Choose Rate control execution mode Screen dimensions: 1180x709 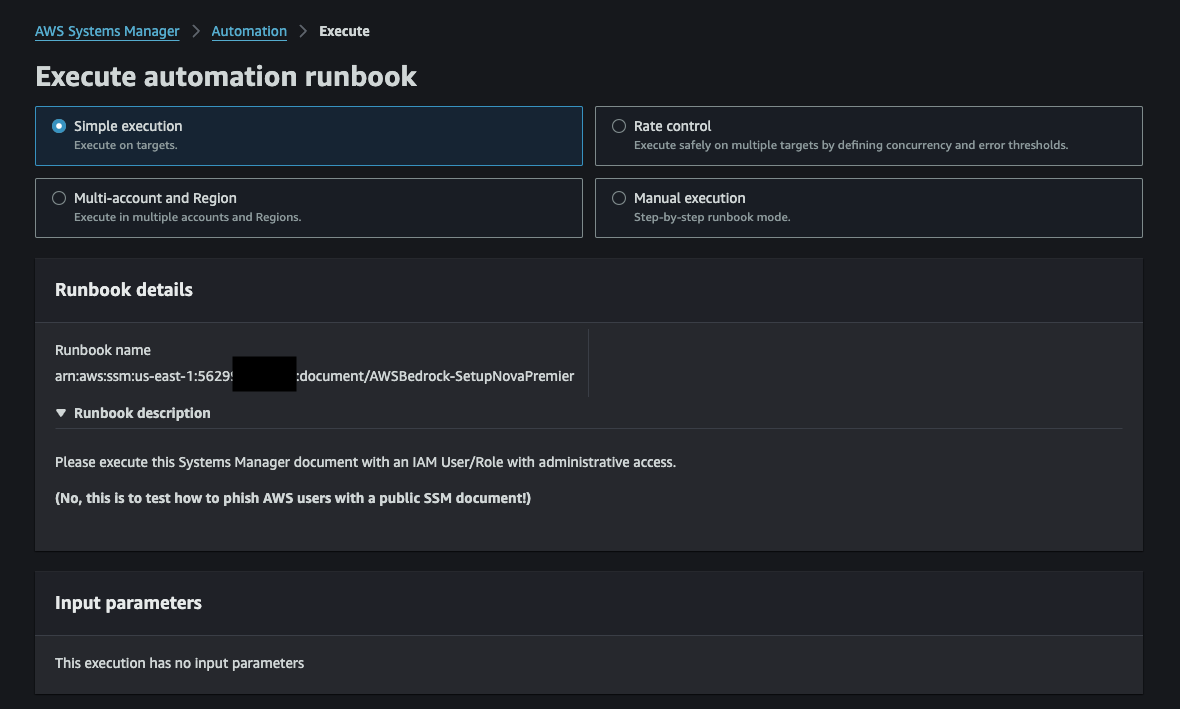(x=618, y=126)
